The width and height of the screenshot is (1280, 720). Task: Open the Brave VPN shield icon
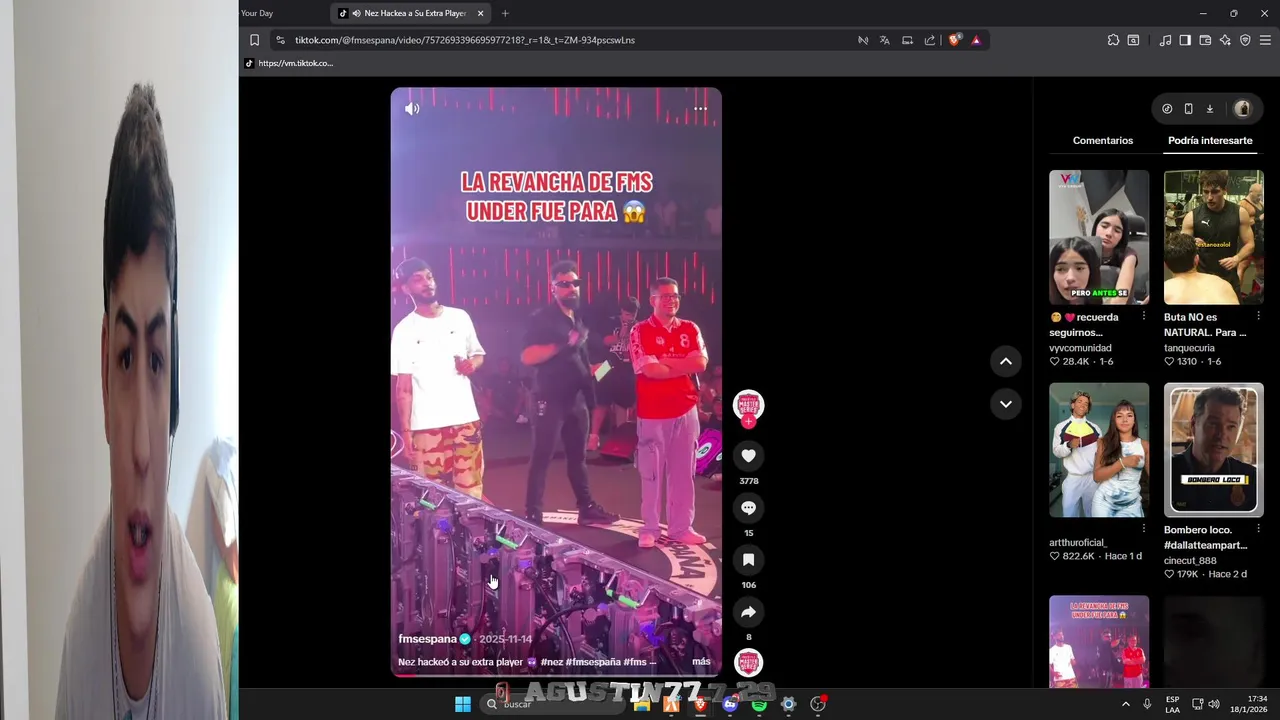coord(1245,40)
